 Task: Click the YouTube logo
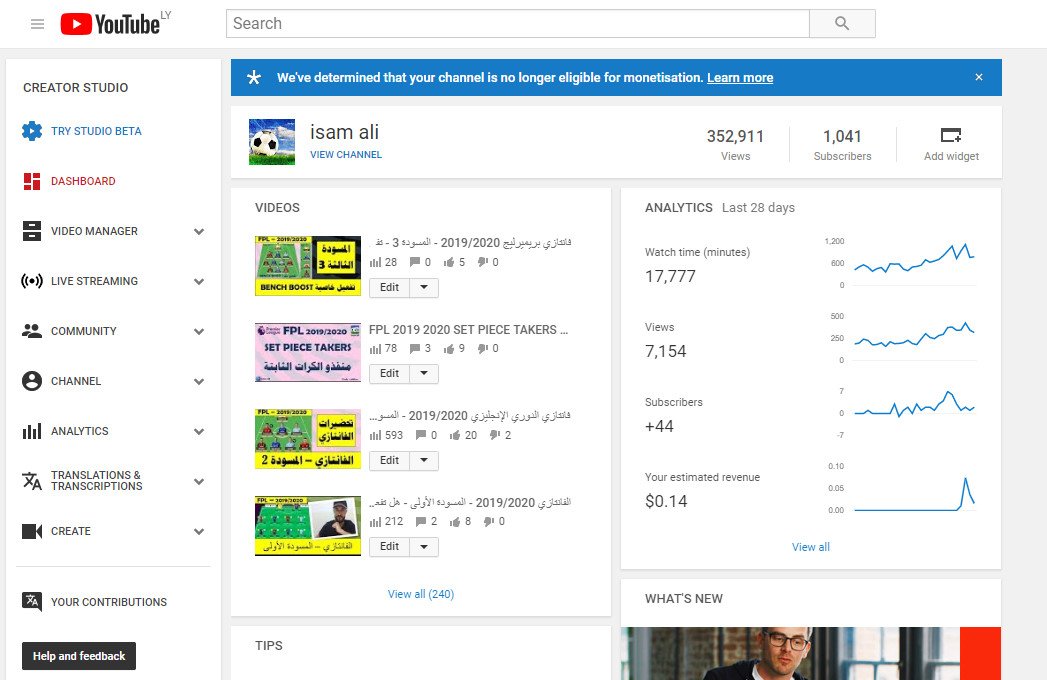click(x=111, y=24)
